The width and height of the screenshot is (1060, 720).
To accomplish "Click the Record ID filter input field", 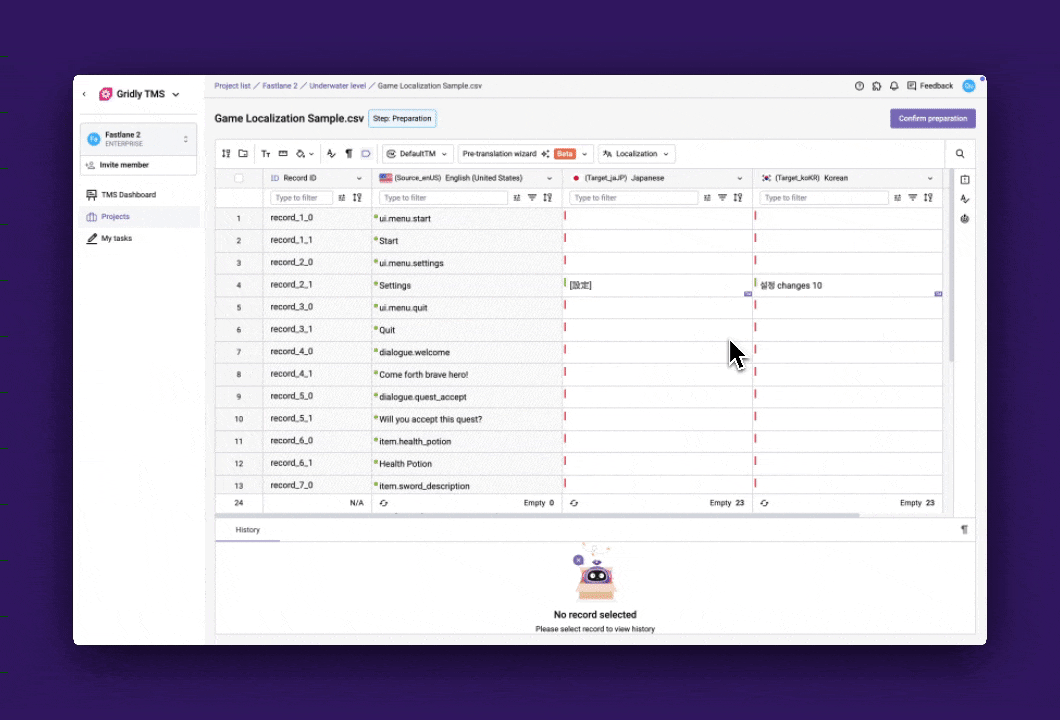I will pos(301,198).
